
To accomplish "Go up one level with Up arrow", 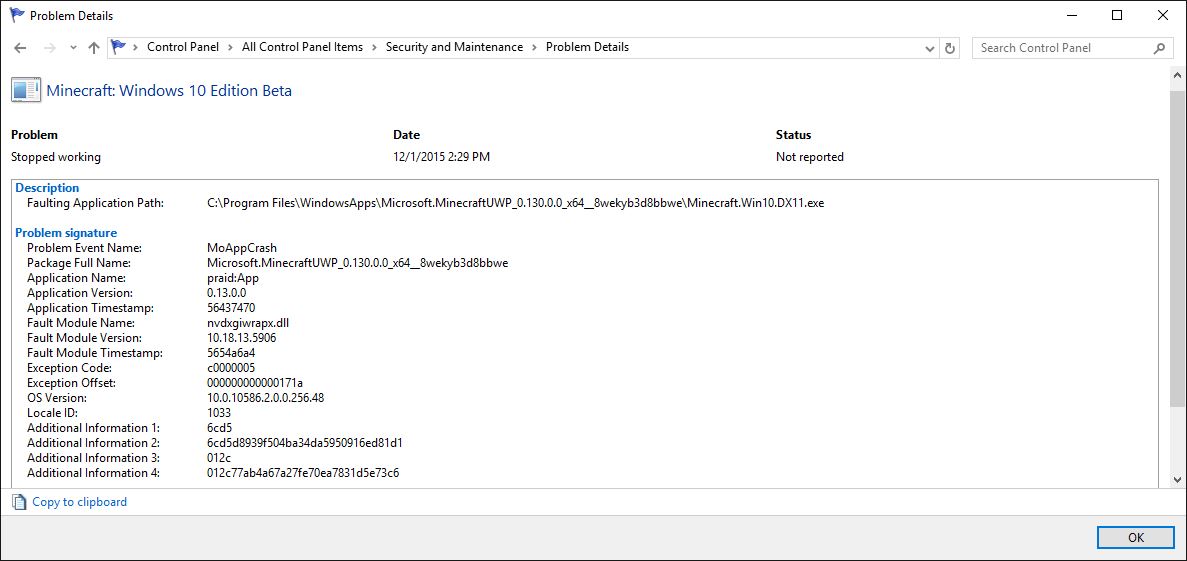I will (x=94, y=48).
